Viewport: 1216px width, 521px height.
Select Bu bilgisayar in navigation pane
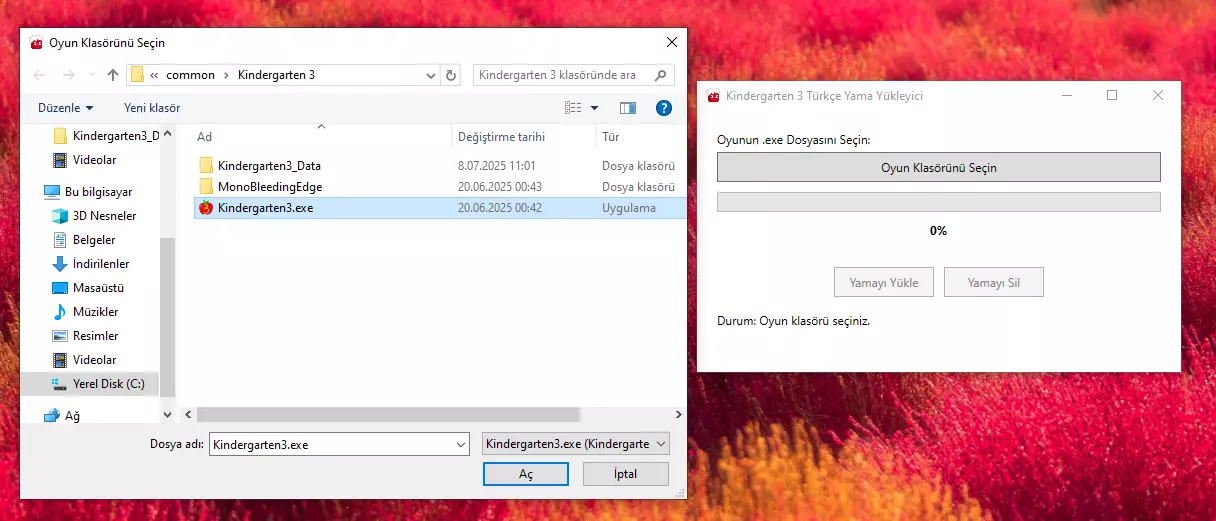[88, 191]
